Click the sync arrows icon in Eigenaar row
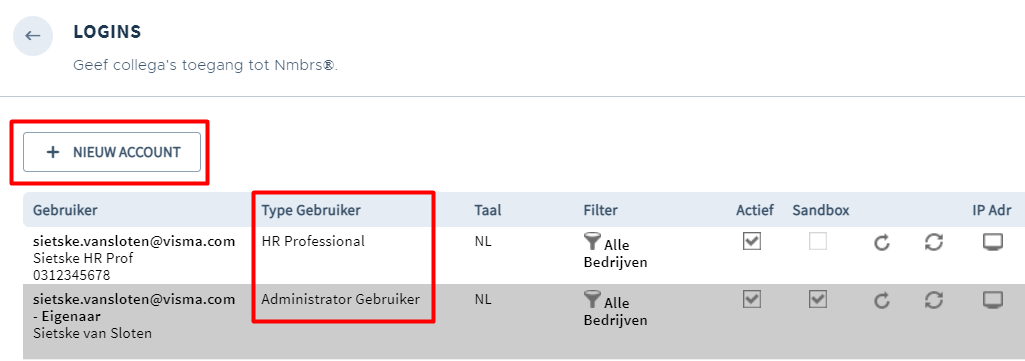Viewport: 1025px width, 361px height. pos(934,300)
